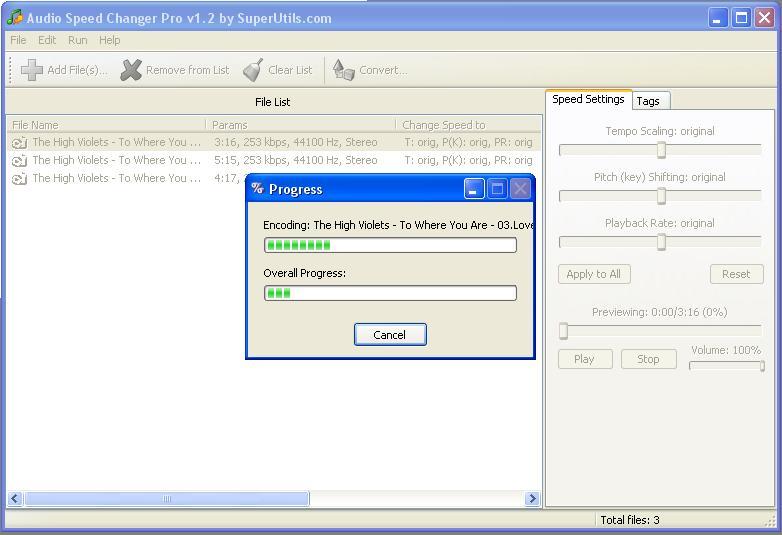
Task: Click the Tempo Scaling slider handle
Action: (x=661, y=150)
